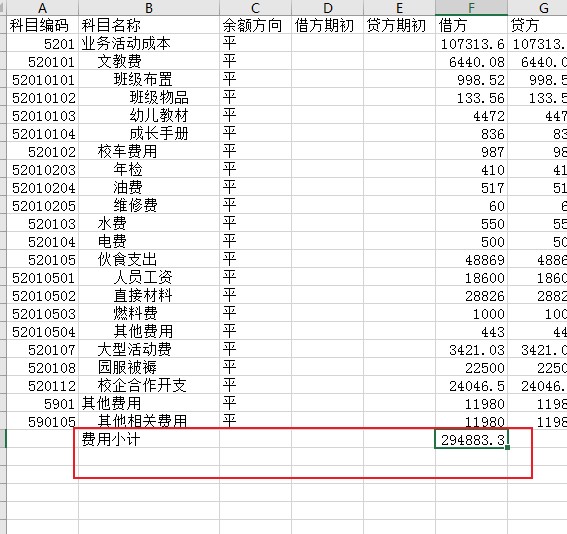The height and width of the screenshot is (534, 567).
Task: Select code cell 52010205
Action: click(x=42, y=205)
